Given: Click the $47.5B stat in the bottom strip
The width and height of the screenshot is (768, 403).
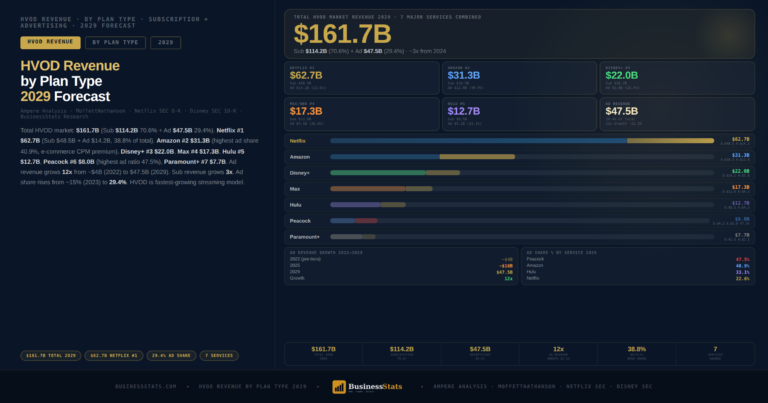Looking at the screenshot, I should [x=480, y=354].
